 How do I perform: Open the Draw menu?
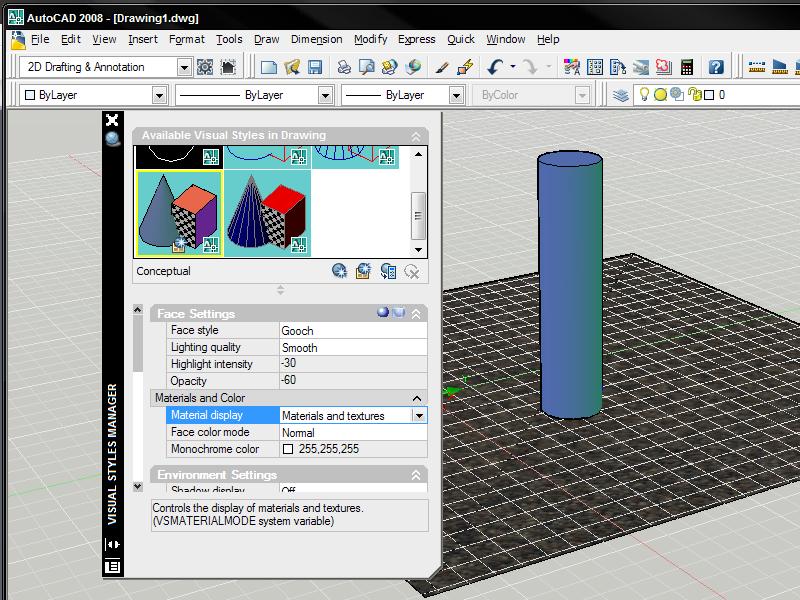point(266,39)
